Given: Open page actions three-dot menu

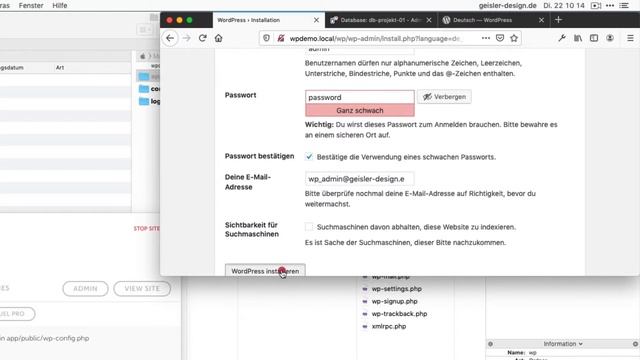Looking at the screenshot, I should tap(485, 38).
